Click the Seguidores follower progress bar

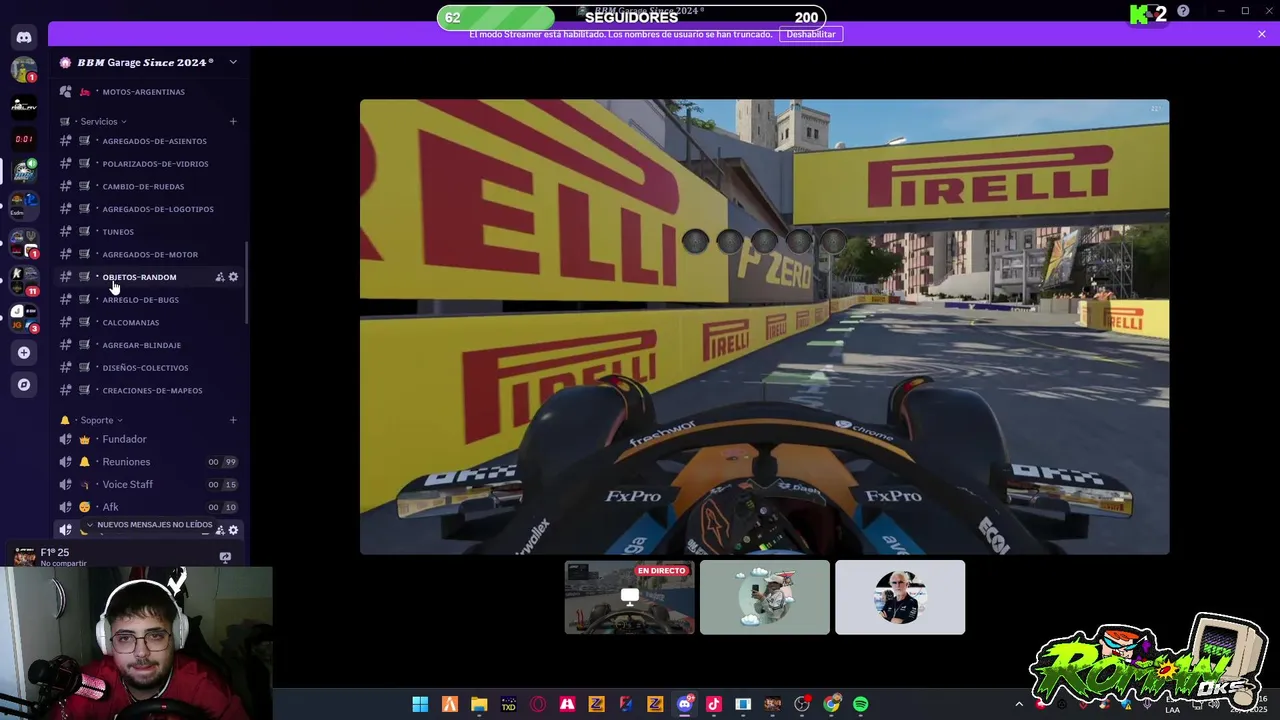[x=631, y=17]
